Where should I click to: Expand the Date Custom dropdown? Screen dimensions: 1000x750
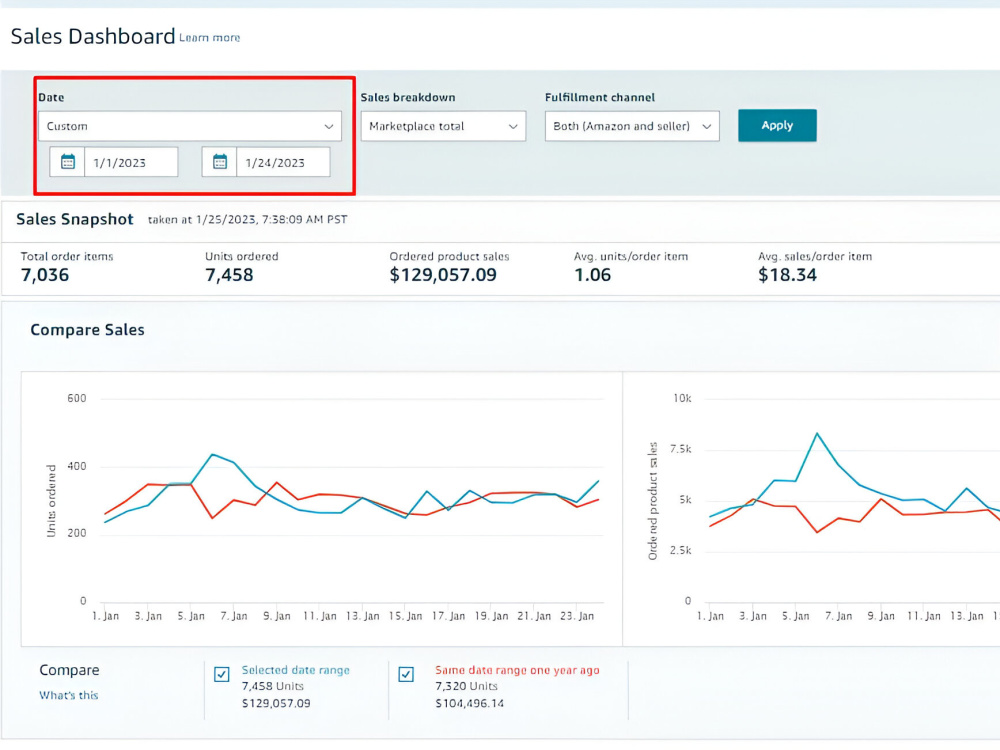[190, 126]
